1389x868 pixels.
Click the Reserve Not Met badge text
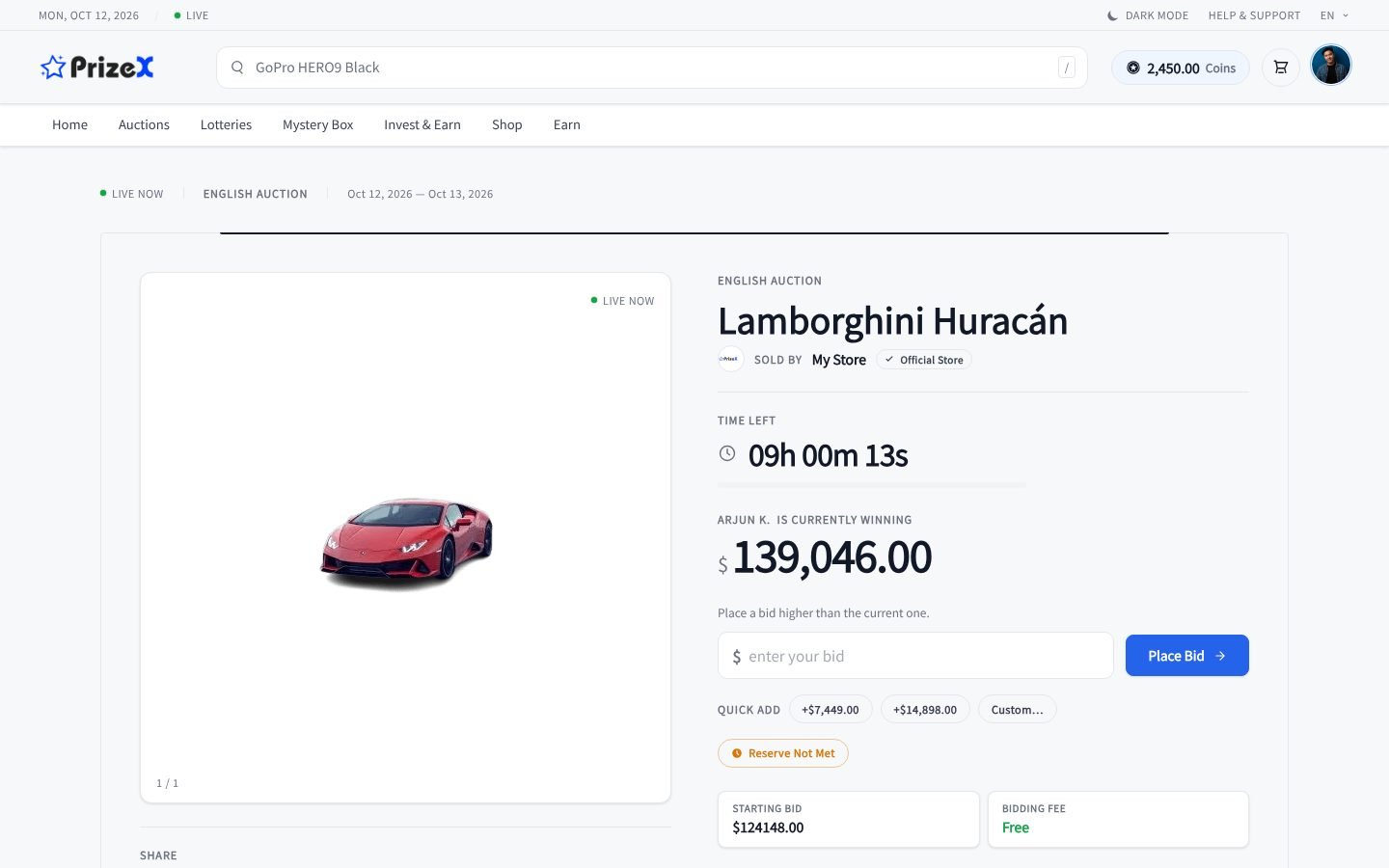point(792,753)
